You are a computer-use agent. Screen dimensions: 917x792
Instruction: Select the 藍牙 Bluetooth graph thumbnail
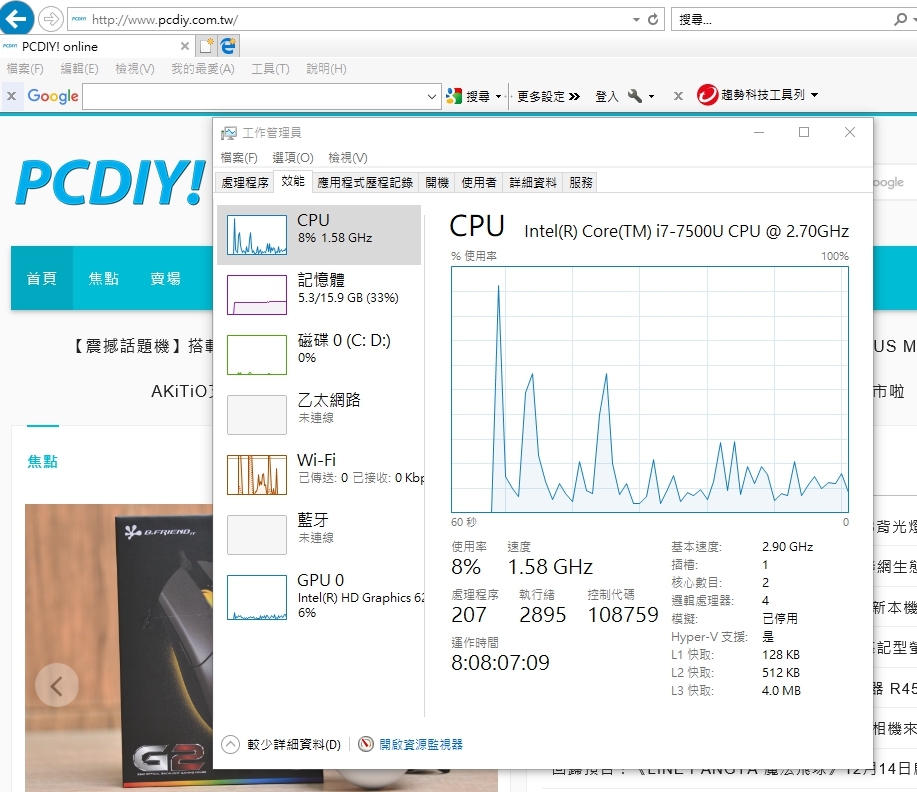(257, 535)
